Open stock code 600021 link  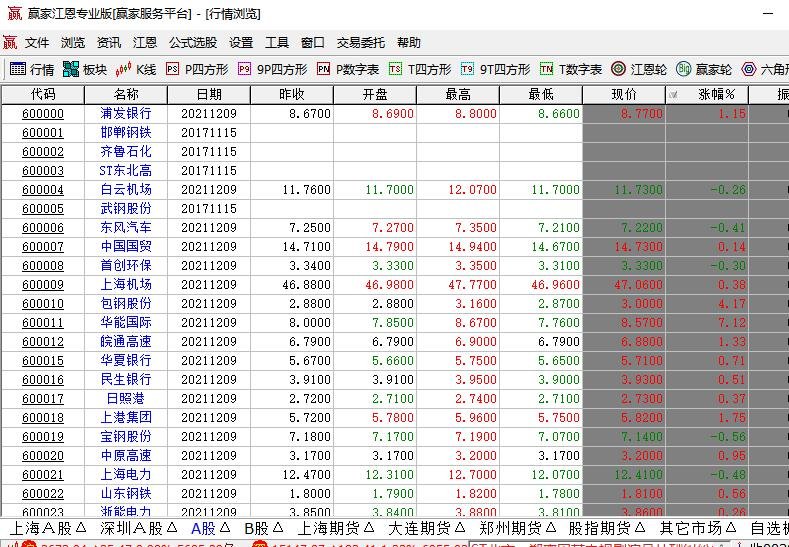(43, 475)
